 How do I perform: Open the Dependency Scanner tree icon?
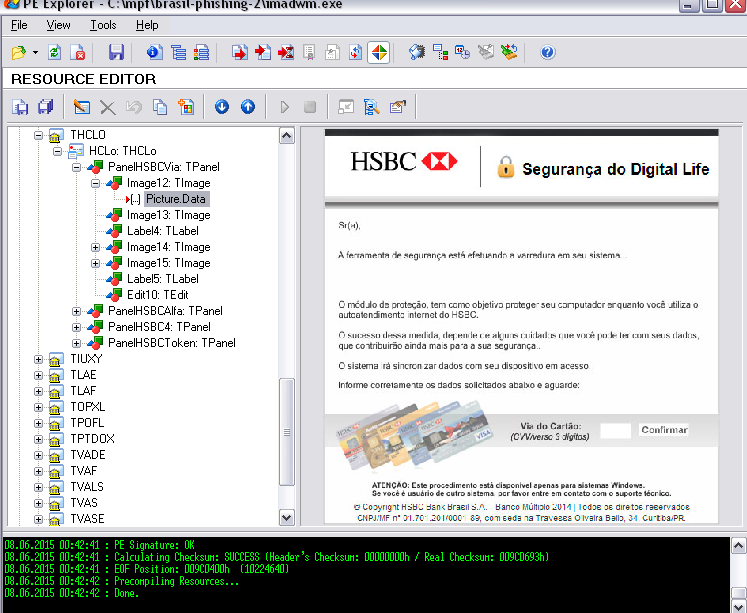(440, 52)
